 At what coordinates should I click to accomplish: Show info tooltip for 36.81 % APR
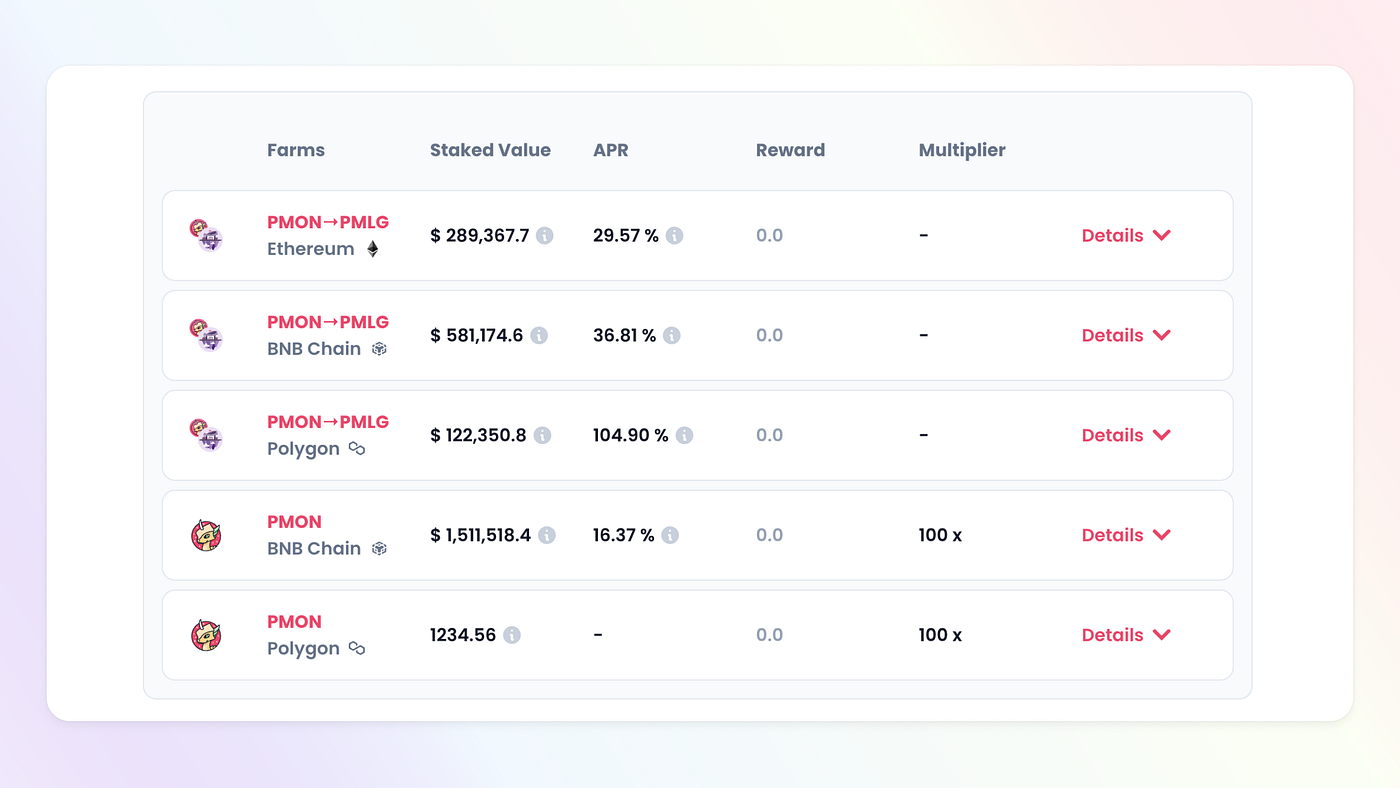(x=672, y=336)
